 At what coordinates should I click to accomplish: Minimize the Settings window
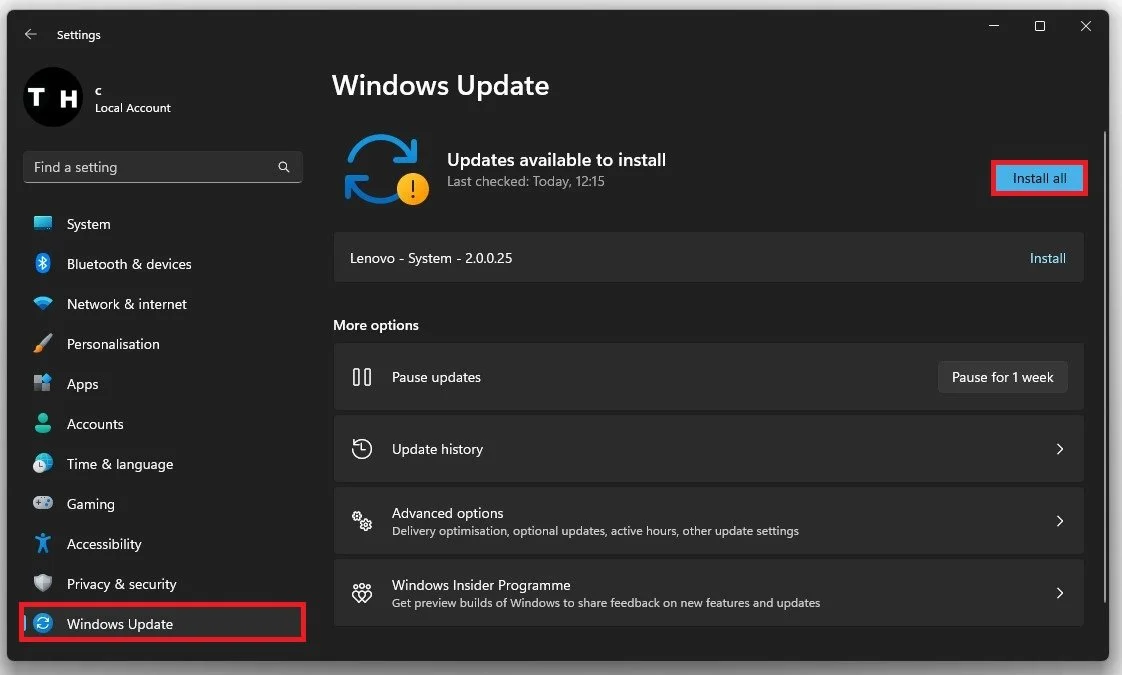coord(994,26)
